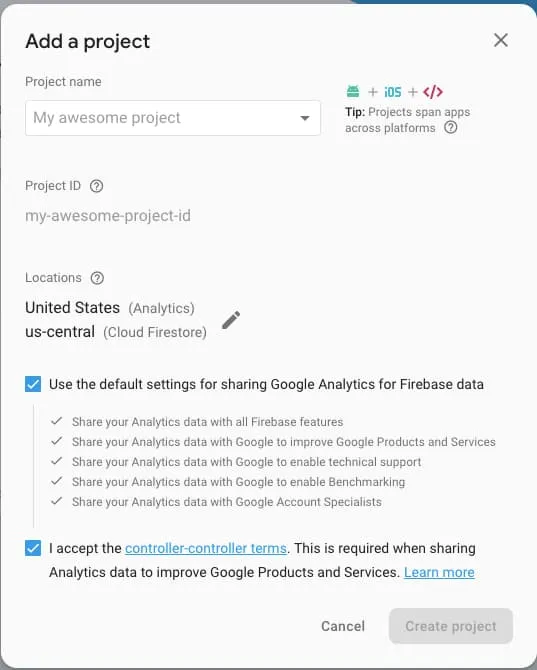Open help for projects span apps tip
This screenshot has width=537, height=670.
[450, 127]
